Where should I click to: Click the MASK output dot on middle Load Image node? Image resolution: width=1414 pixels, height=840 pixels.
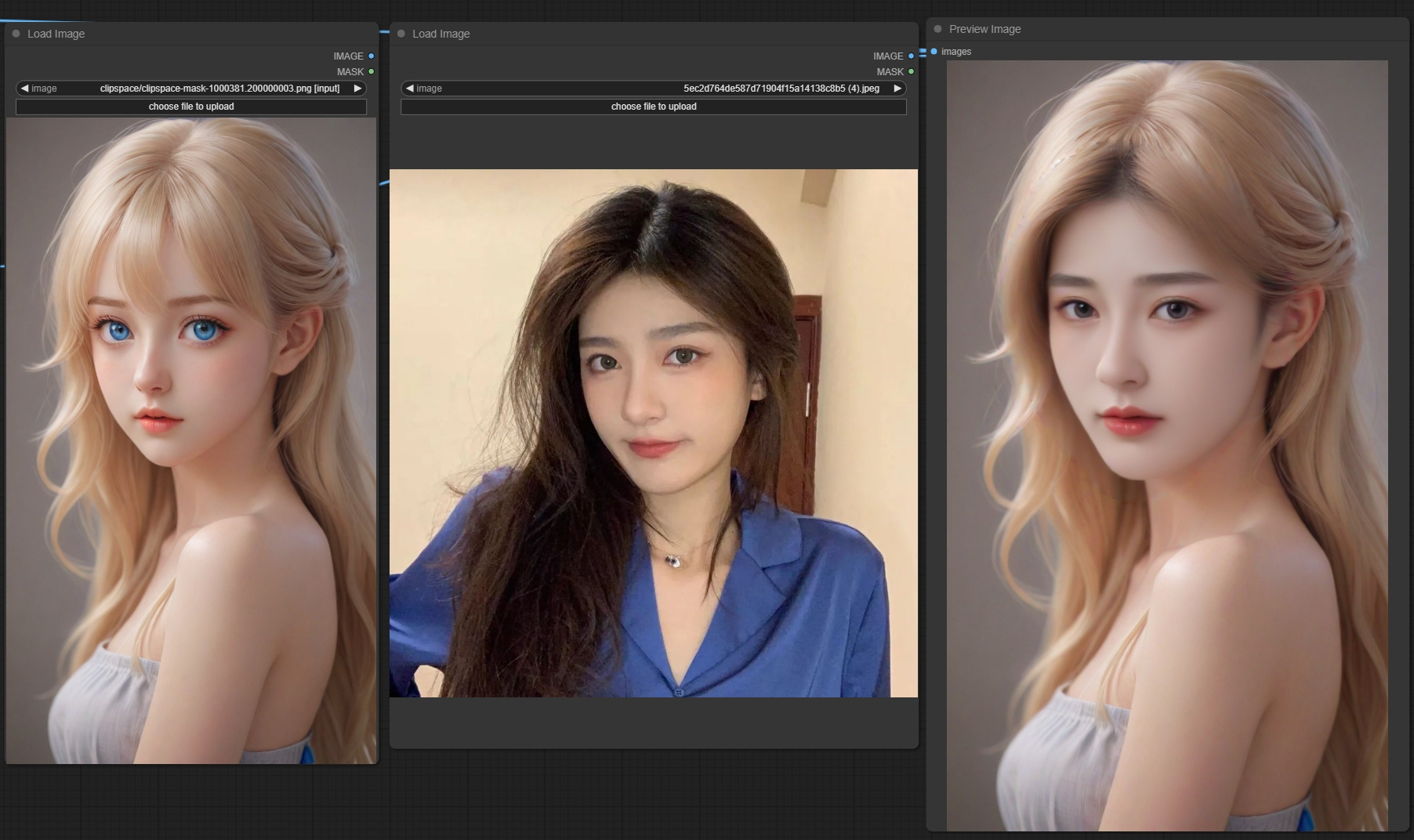point(909,71)
